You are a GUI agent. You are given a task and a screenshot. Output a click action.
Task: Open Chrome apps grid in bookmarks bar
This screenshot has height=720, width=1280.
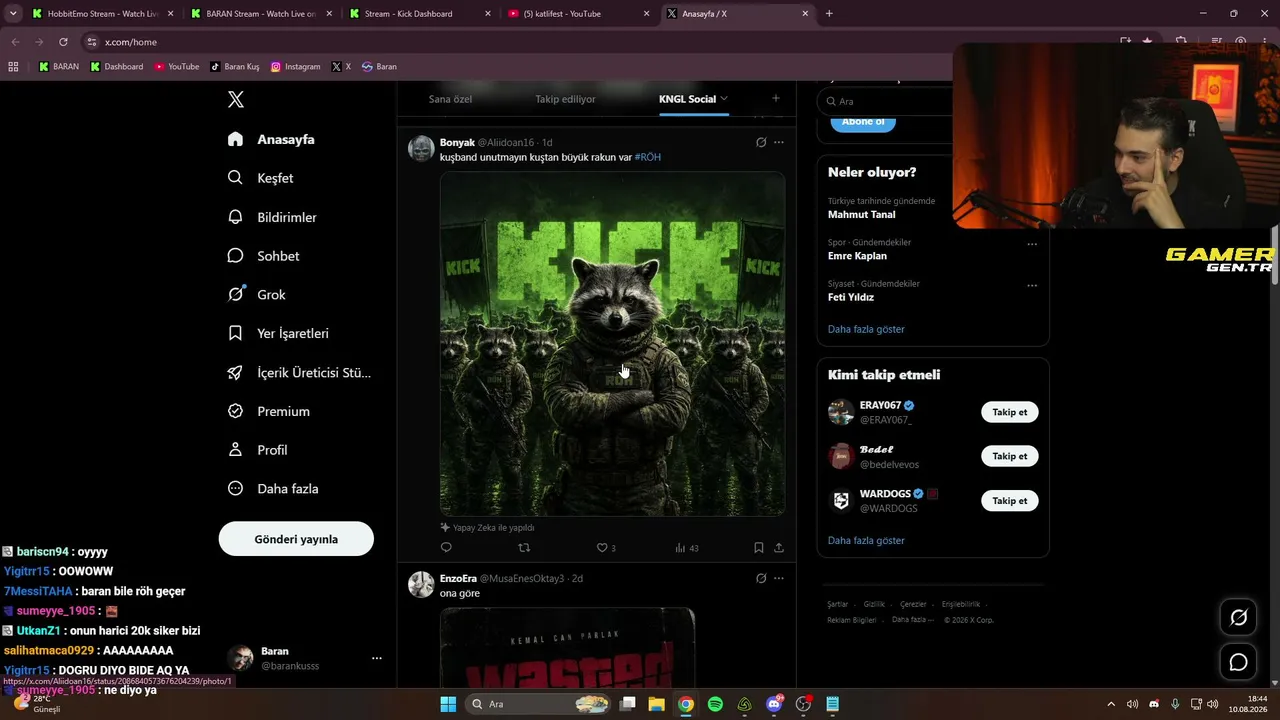[13, 67]
